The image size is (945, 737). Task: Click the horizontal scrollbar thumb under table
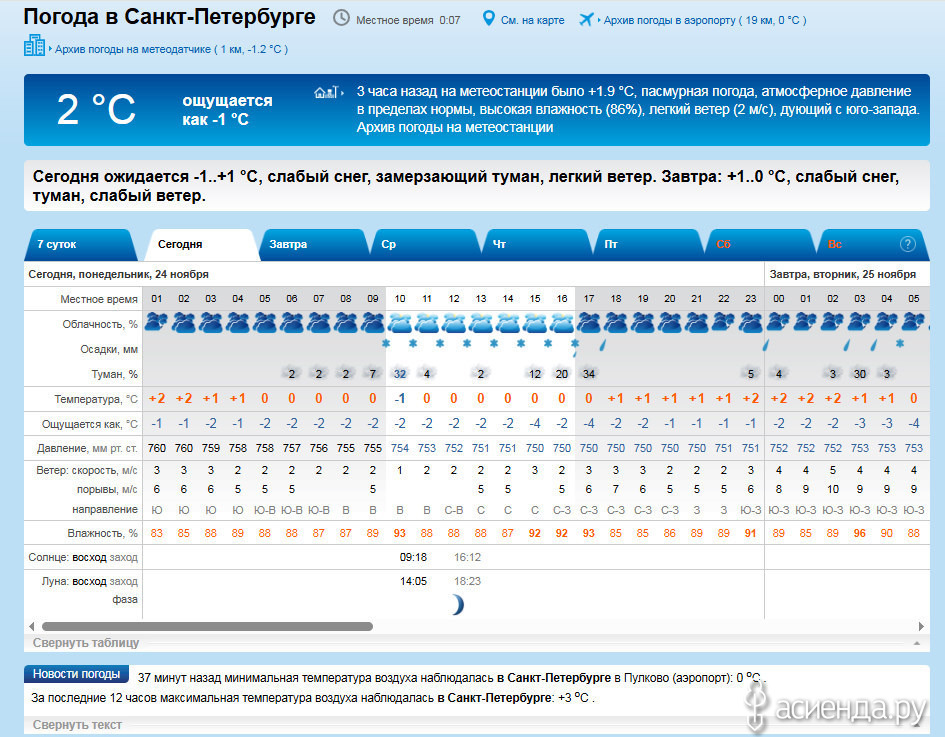pos(207,626)
